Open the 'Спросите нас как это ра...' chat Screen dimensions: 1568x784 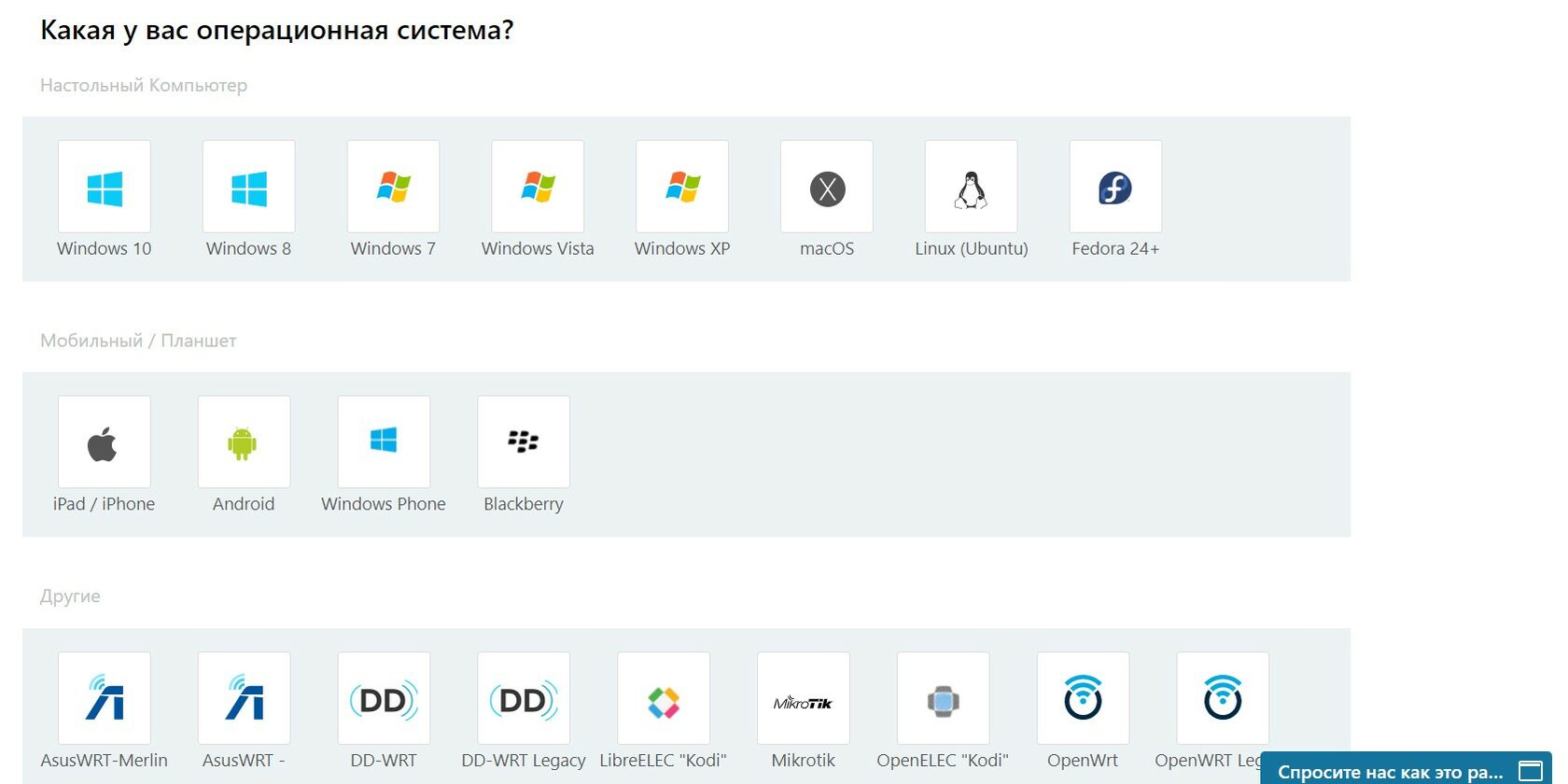click(x=1390, y=772)
